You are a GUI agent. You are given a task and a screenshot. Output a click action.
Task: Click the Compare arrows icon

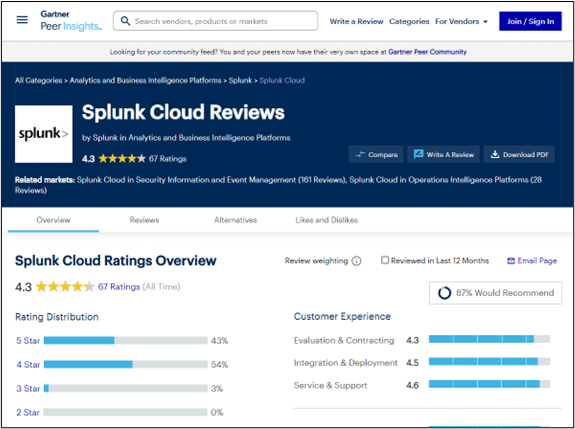coord(360,154)
